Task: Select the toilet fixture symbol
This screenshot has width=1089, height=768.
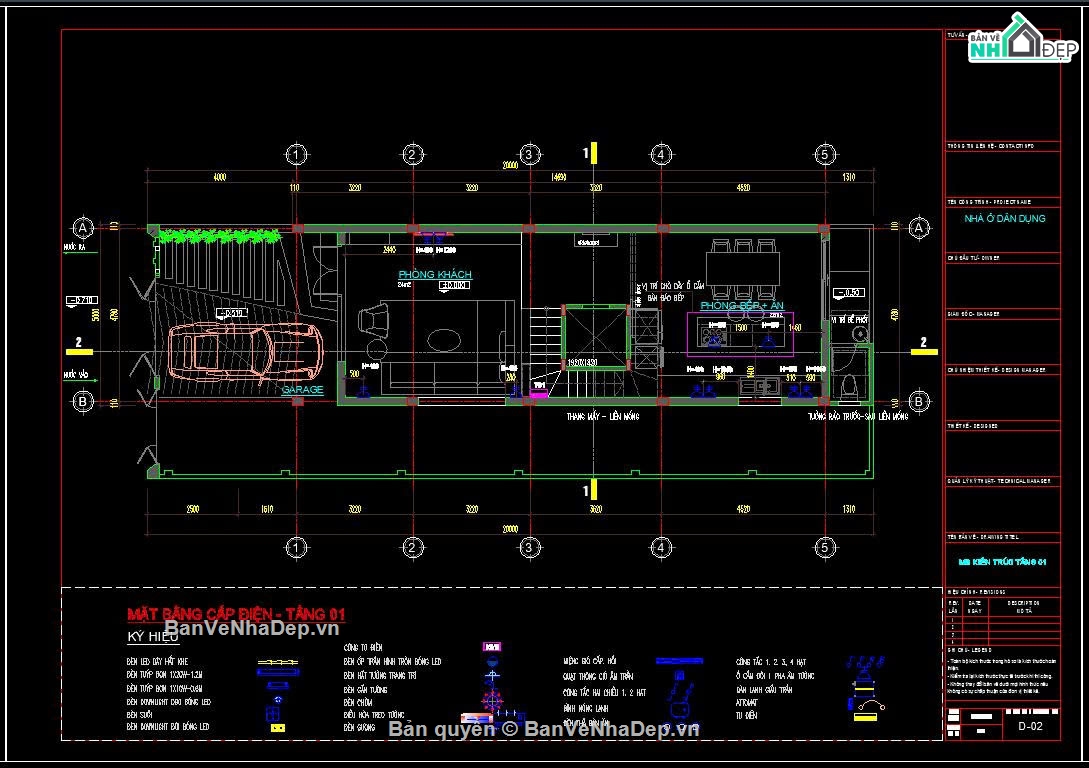Action: pyautogui.click(x=849, y=385)
